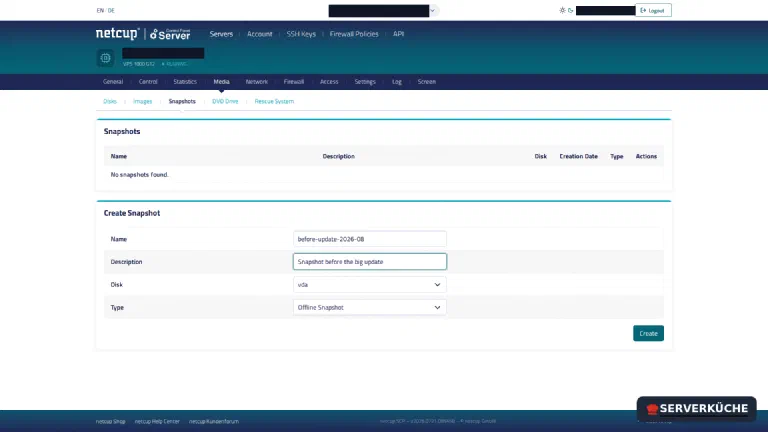Open netcup Help Center footer link
768x432 pixels.
[x=157, y=421]
